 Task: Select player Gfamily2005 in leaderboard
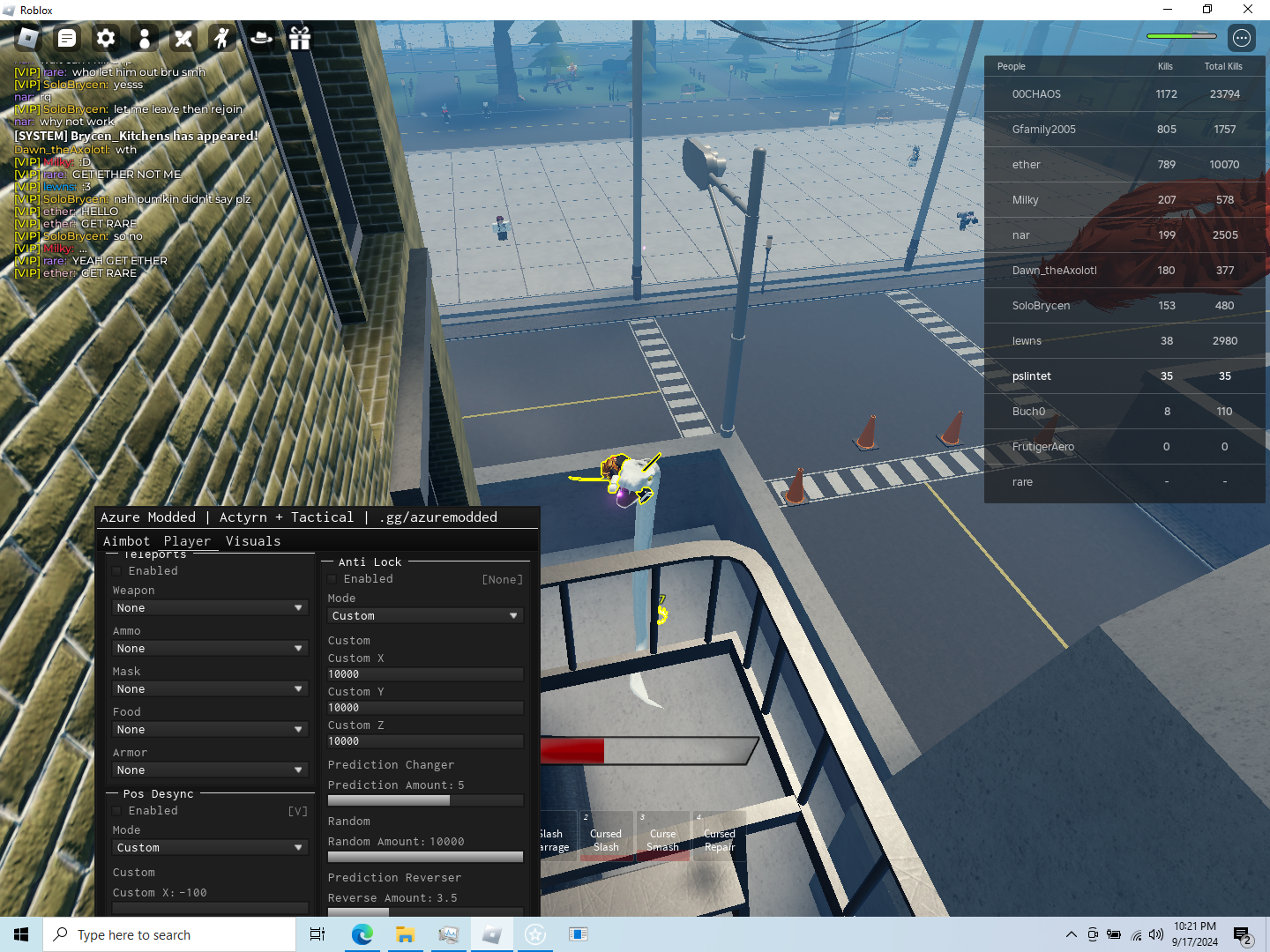[1124, 130]
